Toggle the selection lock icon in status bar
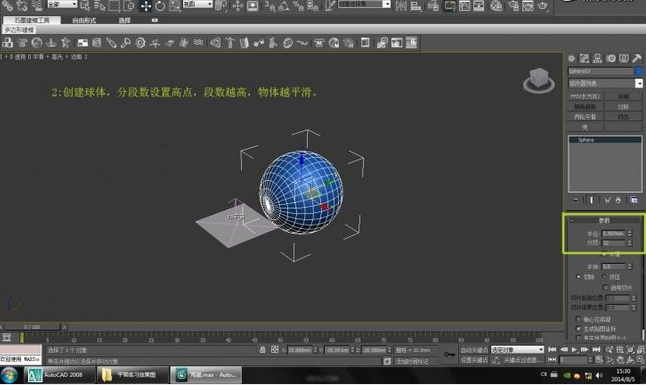This screenshot has height=385, width=646. 262,350
